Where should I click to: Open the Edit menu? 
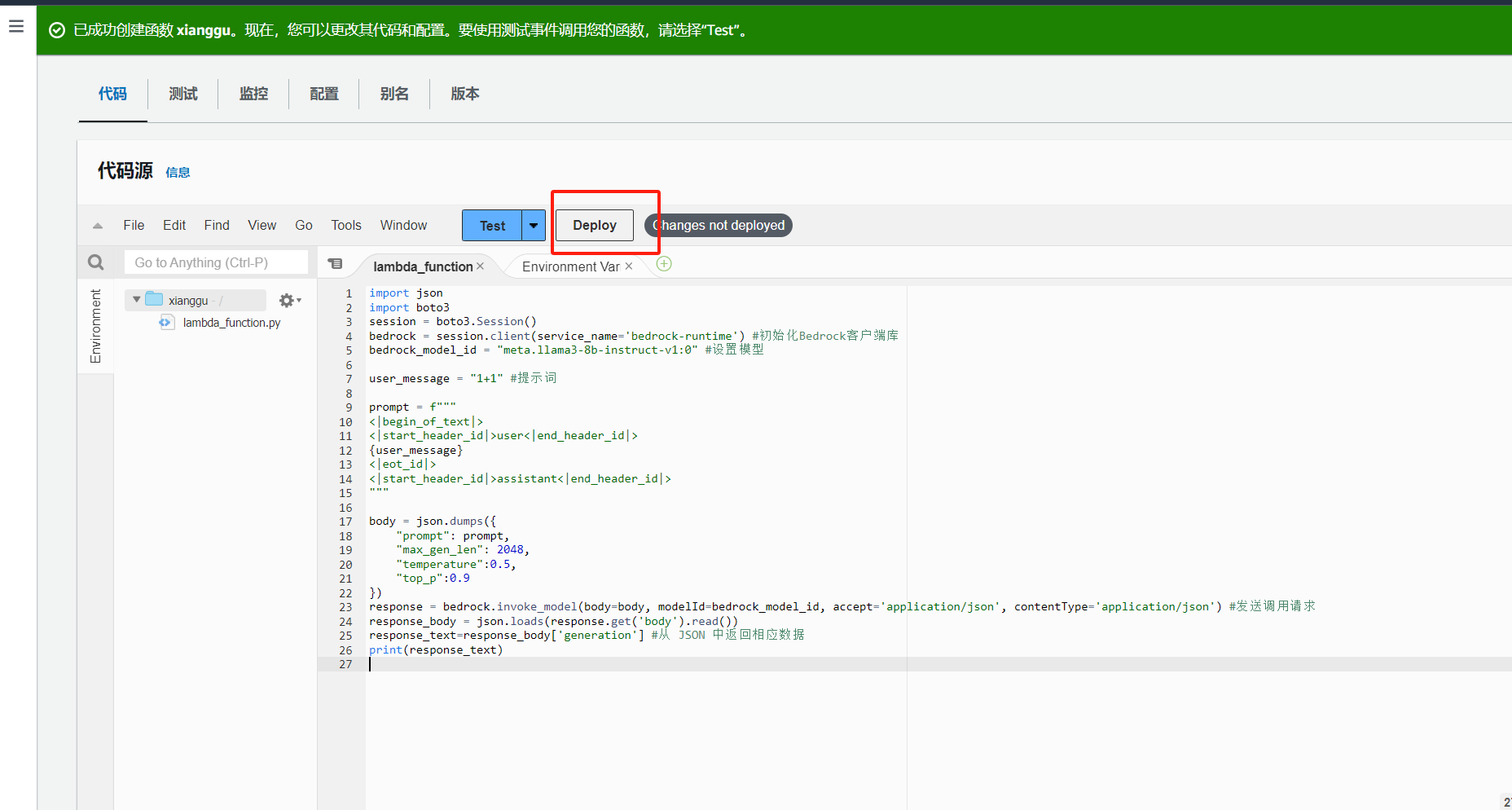[174, 225]
